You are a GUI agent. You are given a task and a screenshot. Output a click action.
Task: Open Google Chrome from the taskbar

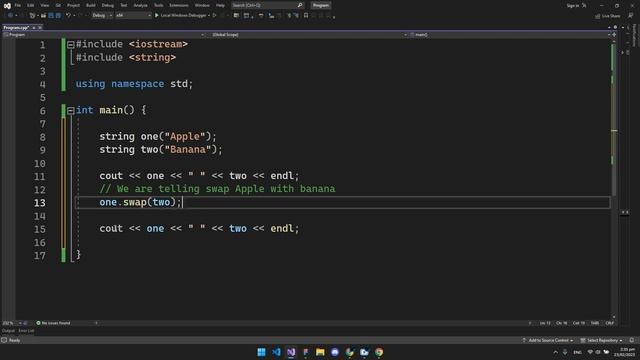pyautogui.click(x=379, y=352)
